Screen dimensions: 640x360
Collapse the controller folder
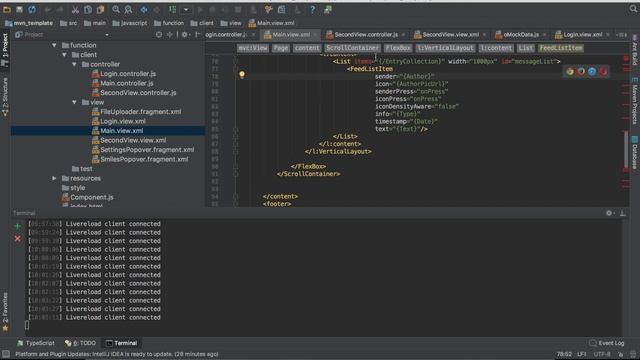coord(74,64)
